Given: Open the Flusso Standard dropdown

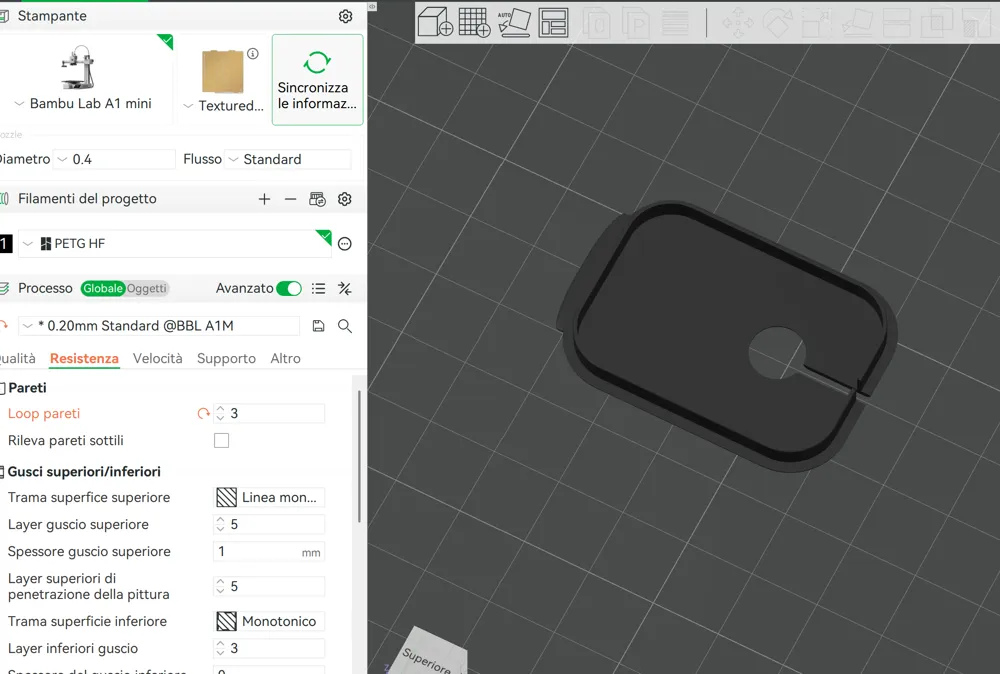Looking at the screenshot, I should pos(288,159).
